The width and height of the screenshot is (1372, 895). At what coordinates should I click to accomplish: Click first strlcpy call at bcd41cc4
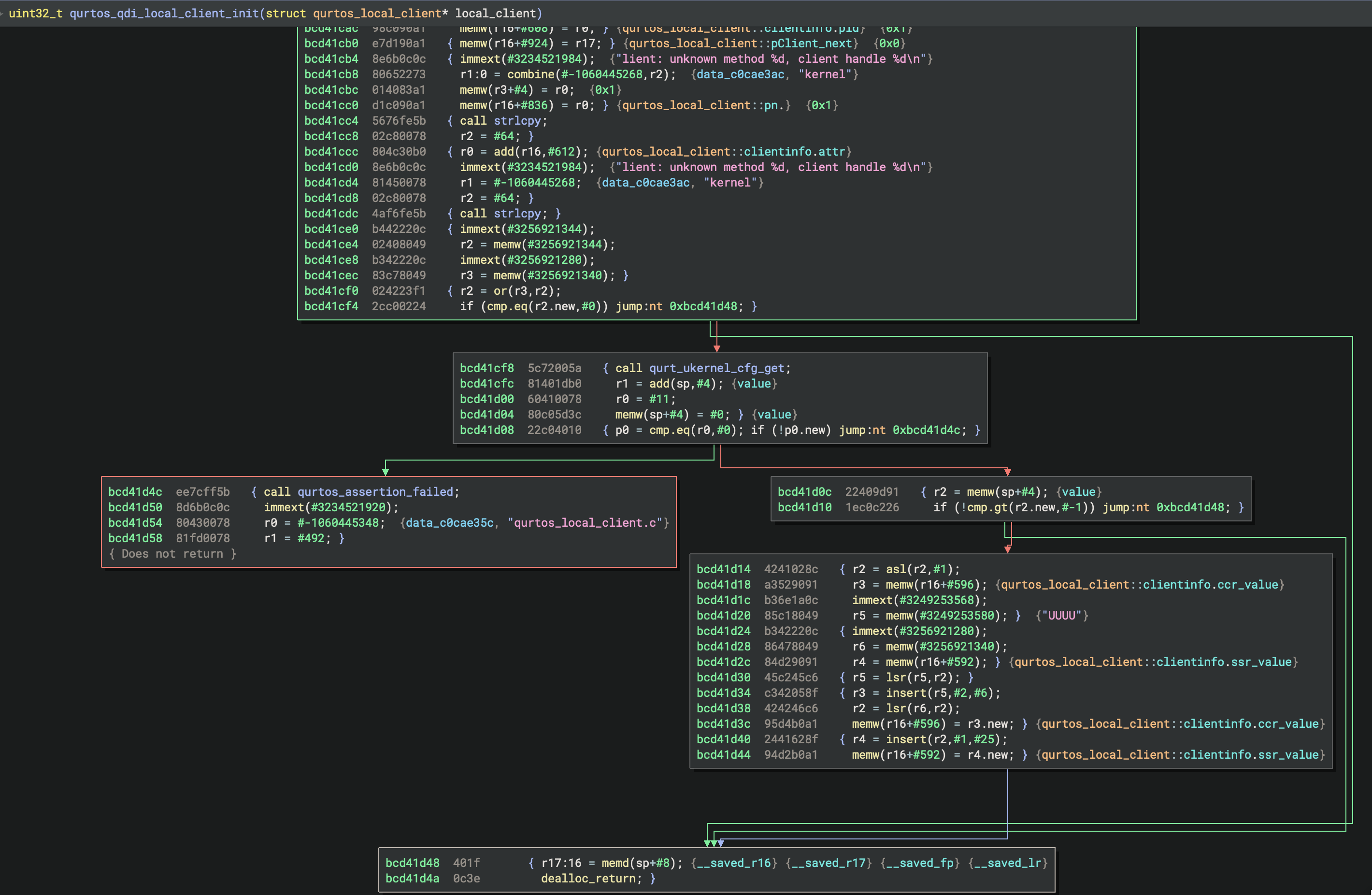coord(517,120)
